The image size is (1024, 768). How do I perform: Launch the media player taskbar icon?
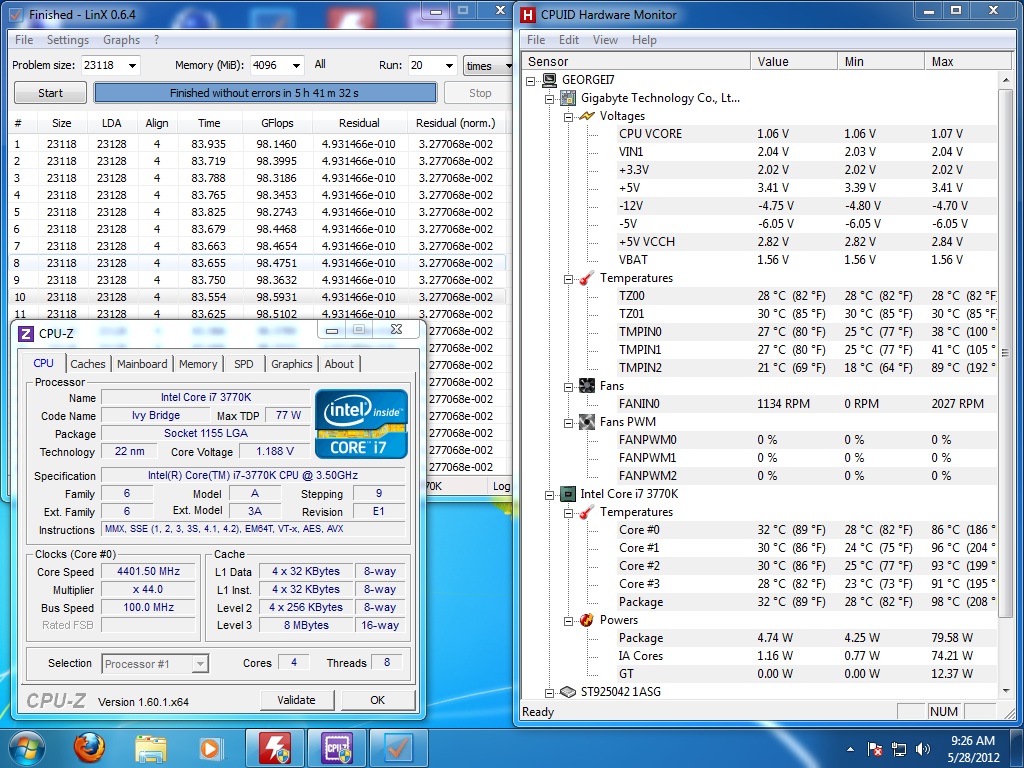click(210, 748)
